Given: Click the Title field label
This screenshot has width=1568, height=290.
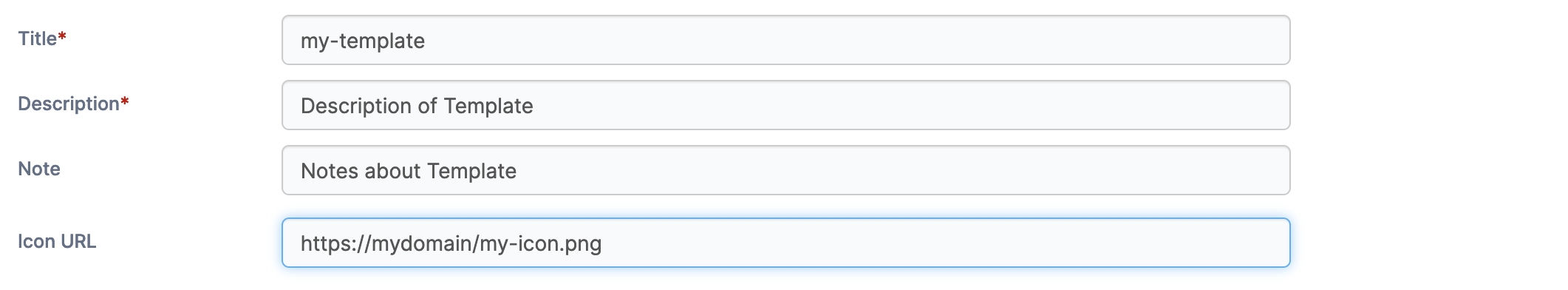Looking at the screenshot, I should point(37,38).
